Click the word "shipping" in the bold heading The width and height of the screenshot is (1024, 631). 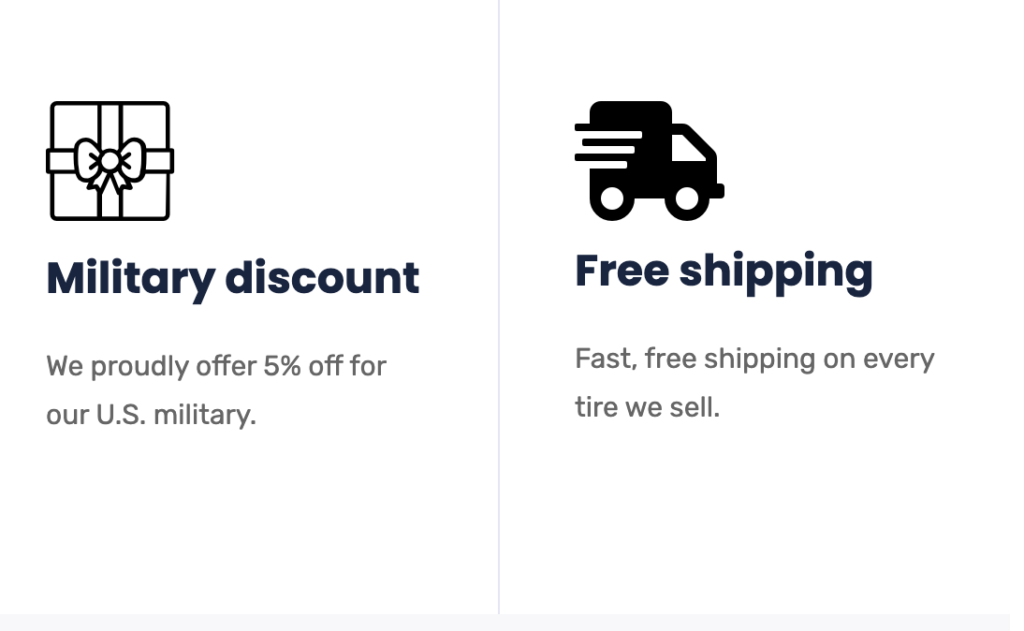(x=776, y=272)
